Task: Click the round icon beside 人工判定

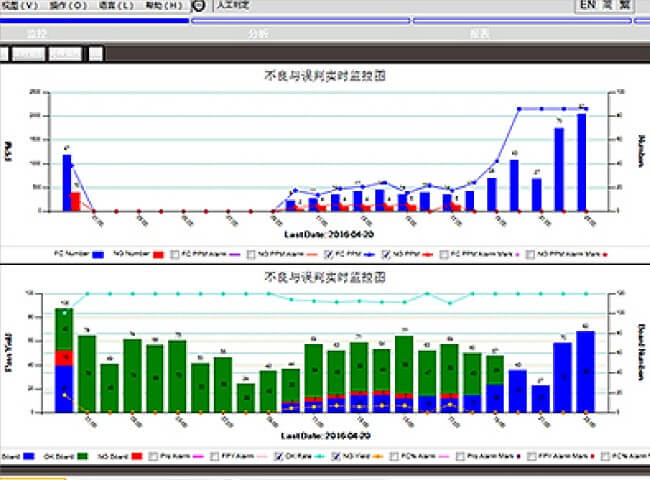Action: tap(199, 5)
